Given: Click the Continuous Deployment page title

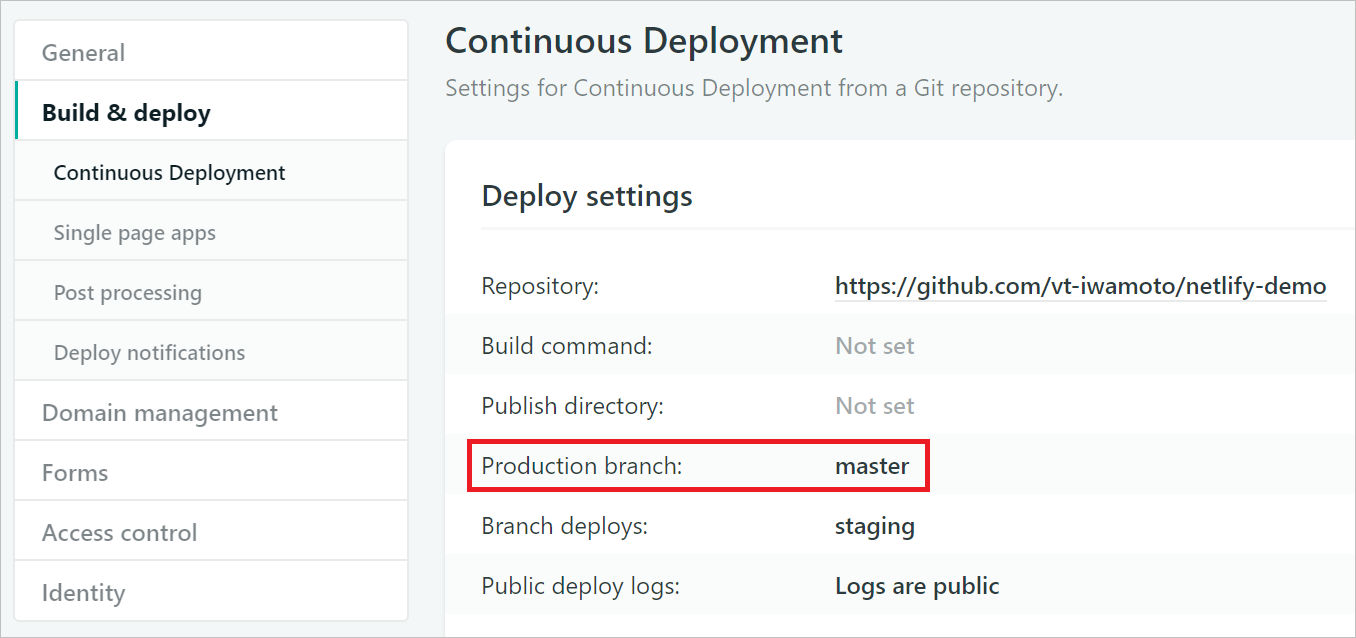Looking at the screenshot, I should pyautogui.click(x=643, y=41).
